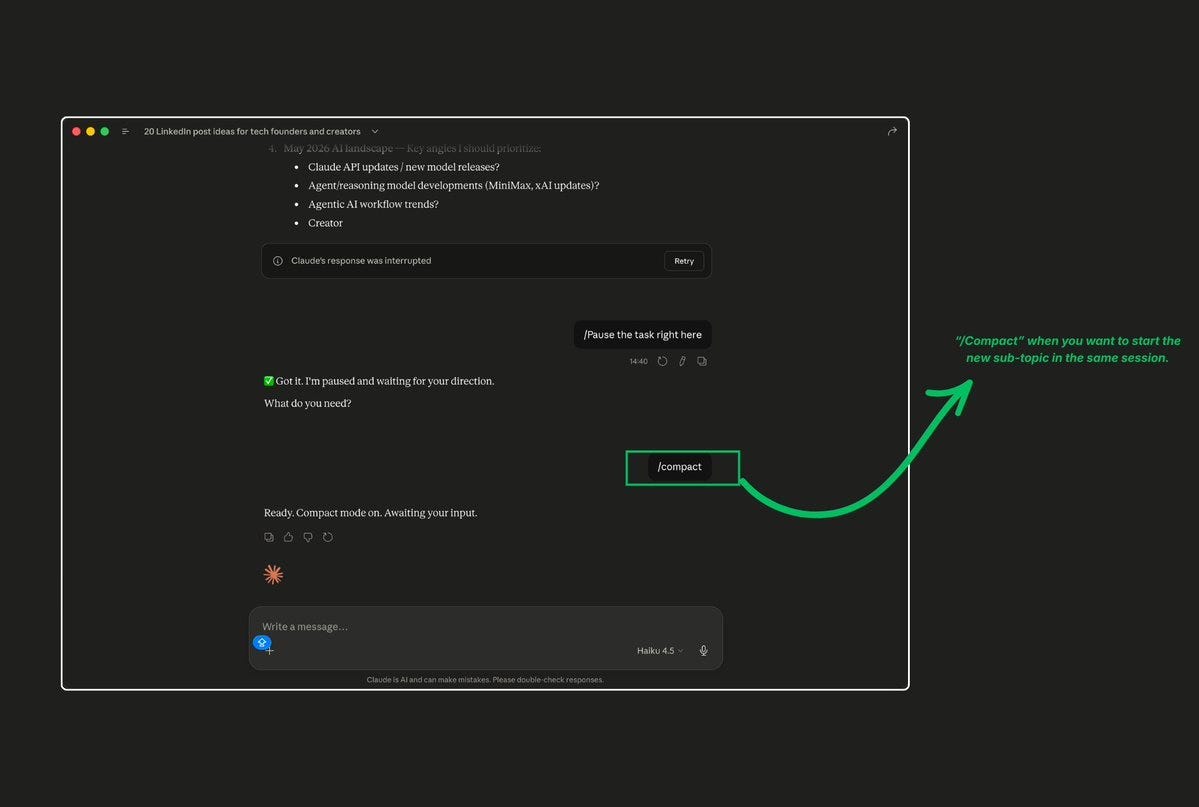1199x807 pixels.
Task: Click the plus attachment icon
Action: click(x=269, y=650)
